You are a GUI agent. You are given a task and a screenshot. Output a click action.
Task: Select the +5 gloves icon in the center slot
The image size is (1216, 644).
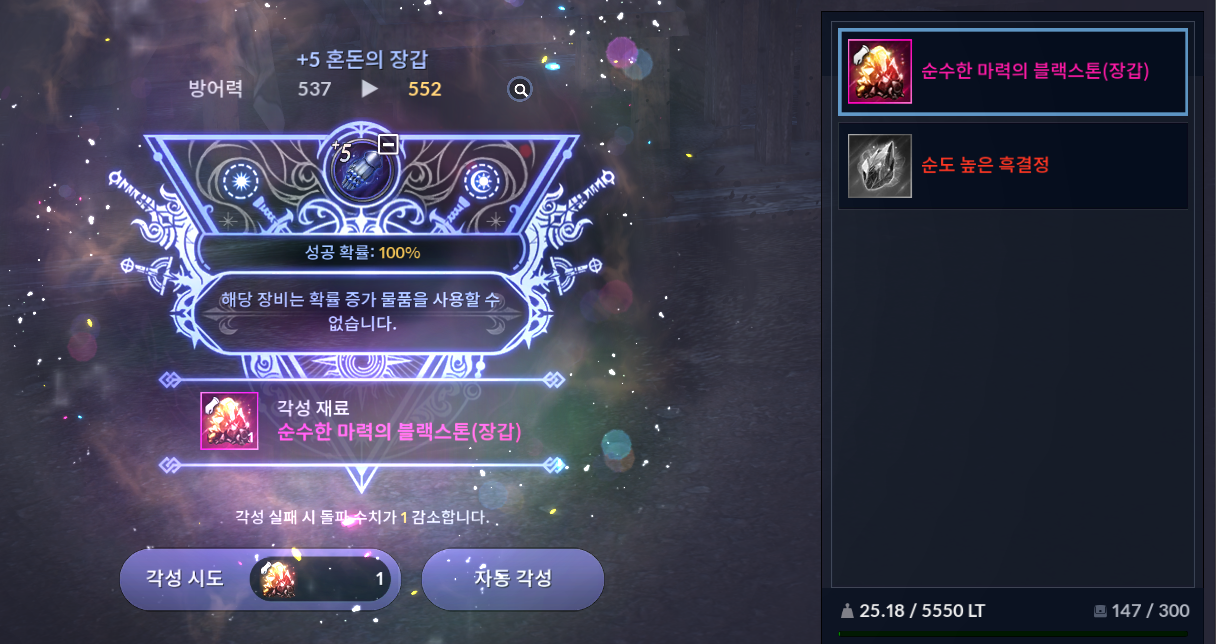[364, 164]
